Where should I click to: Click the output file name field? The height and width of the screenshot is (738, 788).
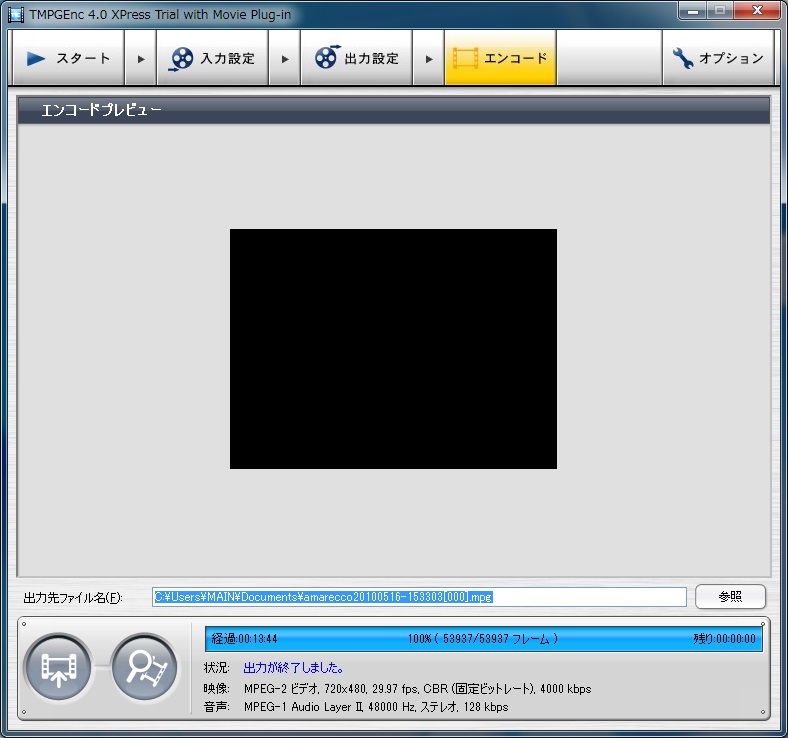tap(419, 597)
